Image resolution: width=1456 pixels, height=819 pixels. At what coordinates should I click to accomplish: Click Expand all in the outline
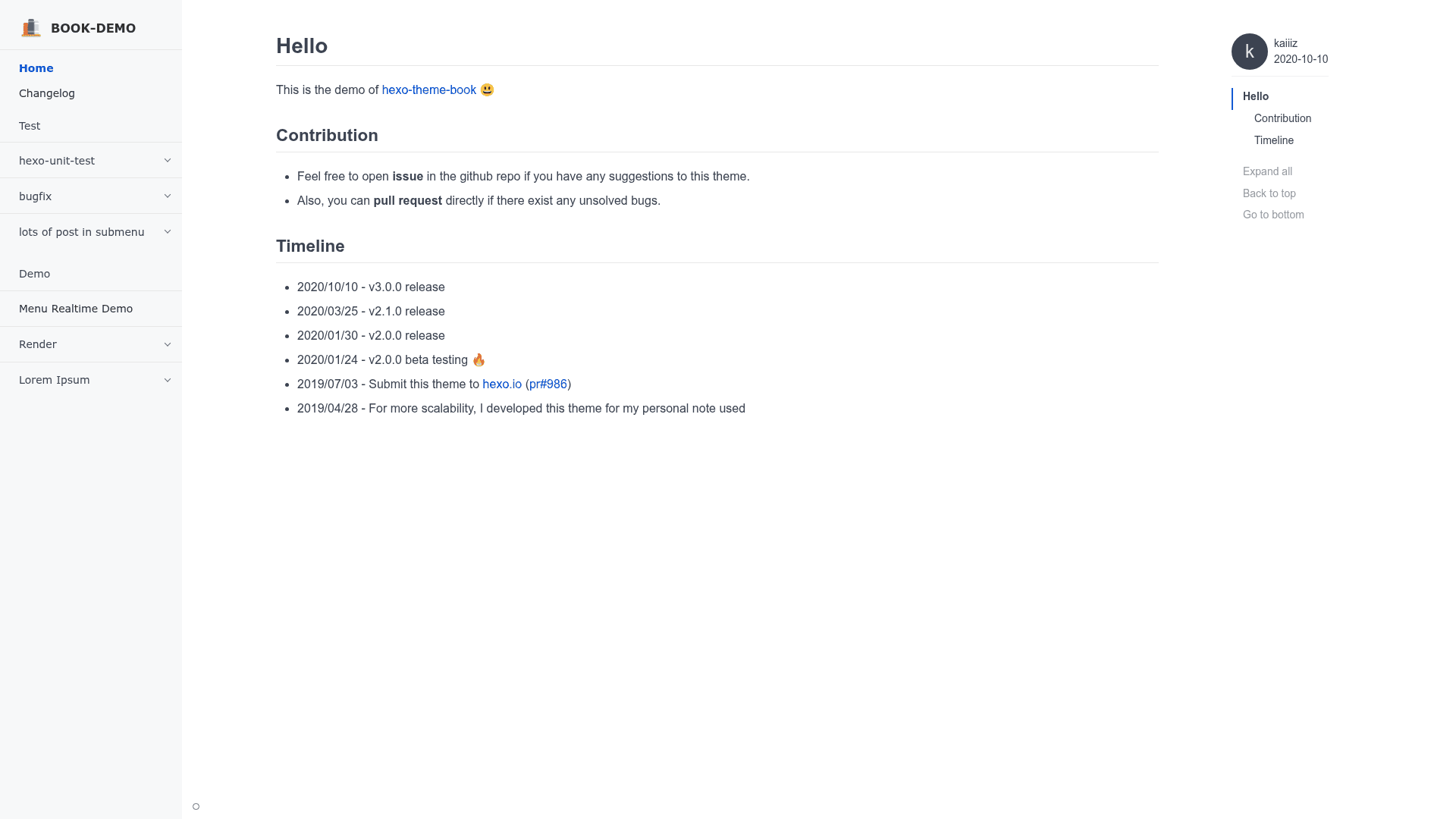(1267, 171)
